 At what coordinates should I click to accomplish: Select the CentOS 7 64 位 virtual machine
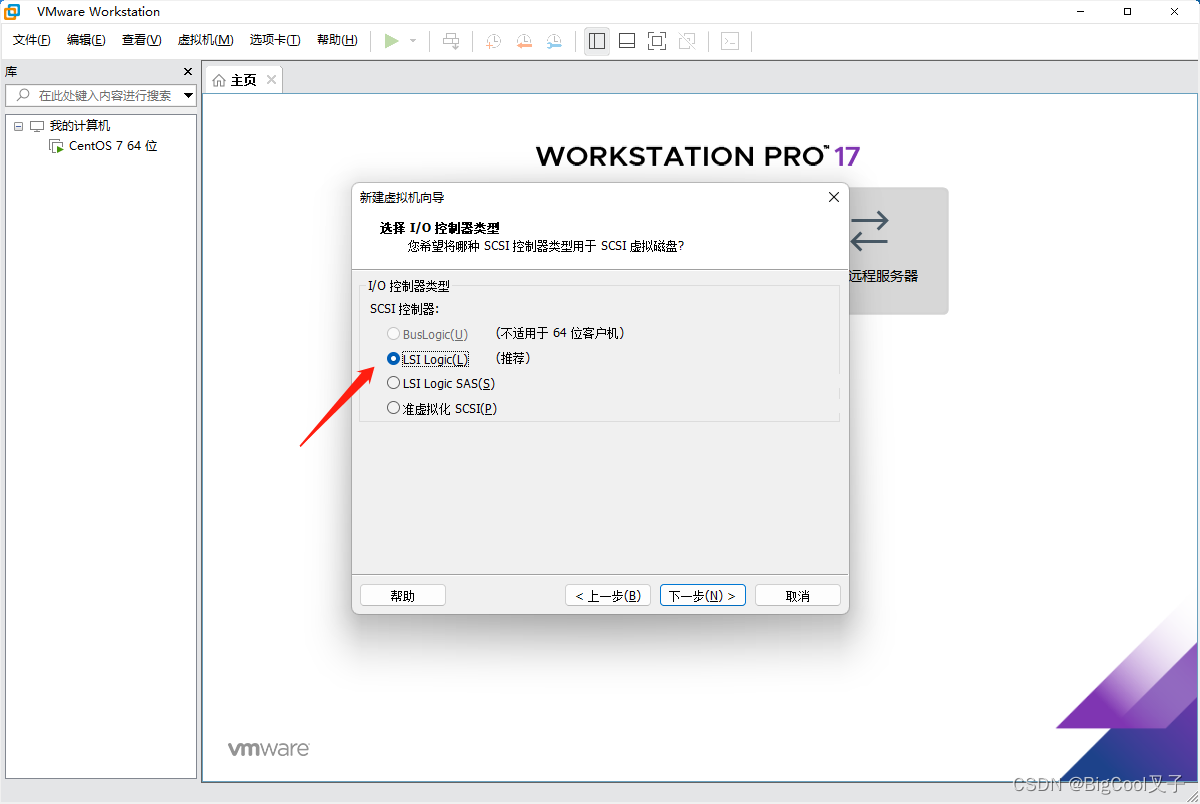coord(113,146)
